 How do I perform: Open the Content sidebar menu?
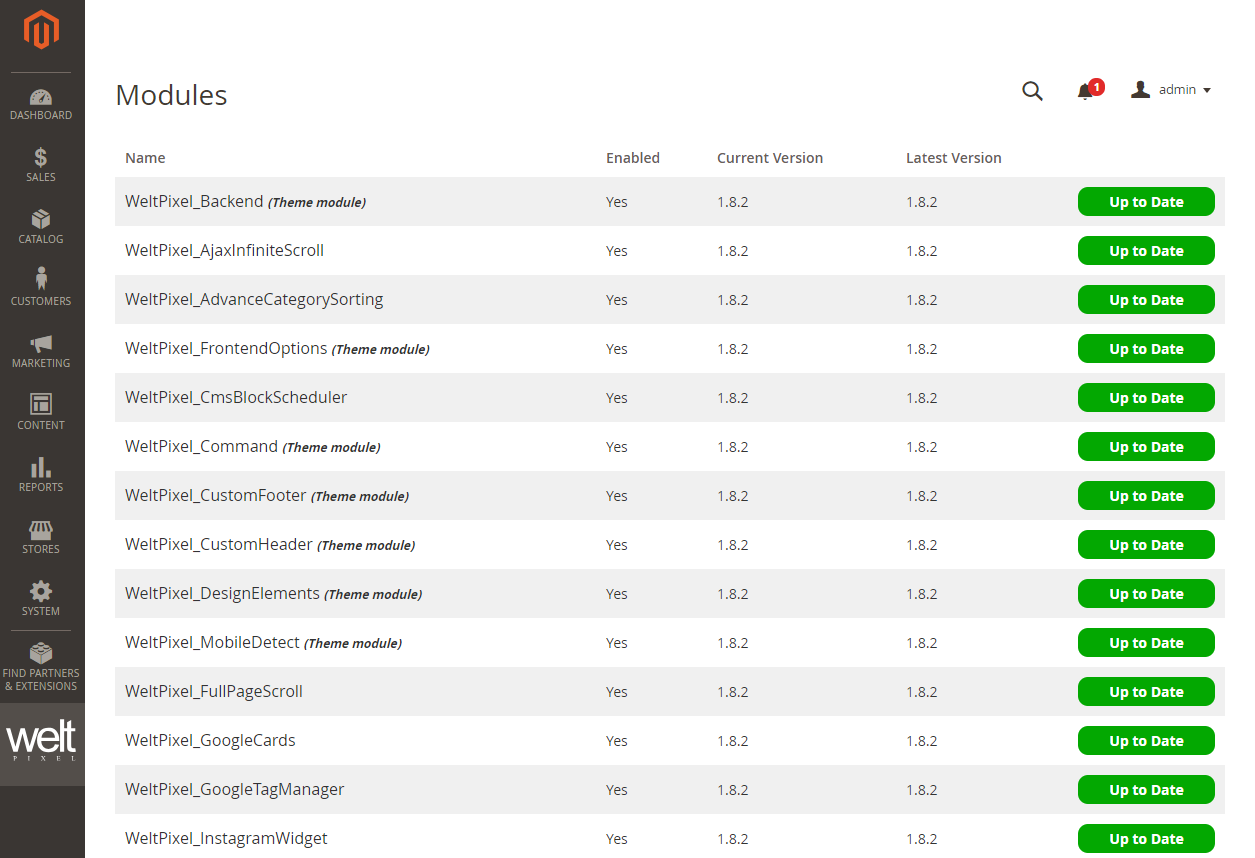coord(41,414)
